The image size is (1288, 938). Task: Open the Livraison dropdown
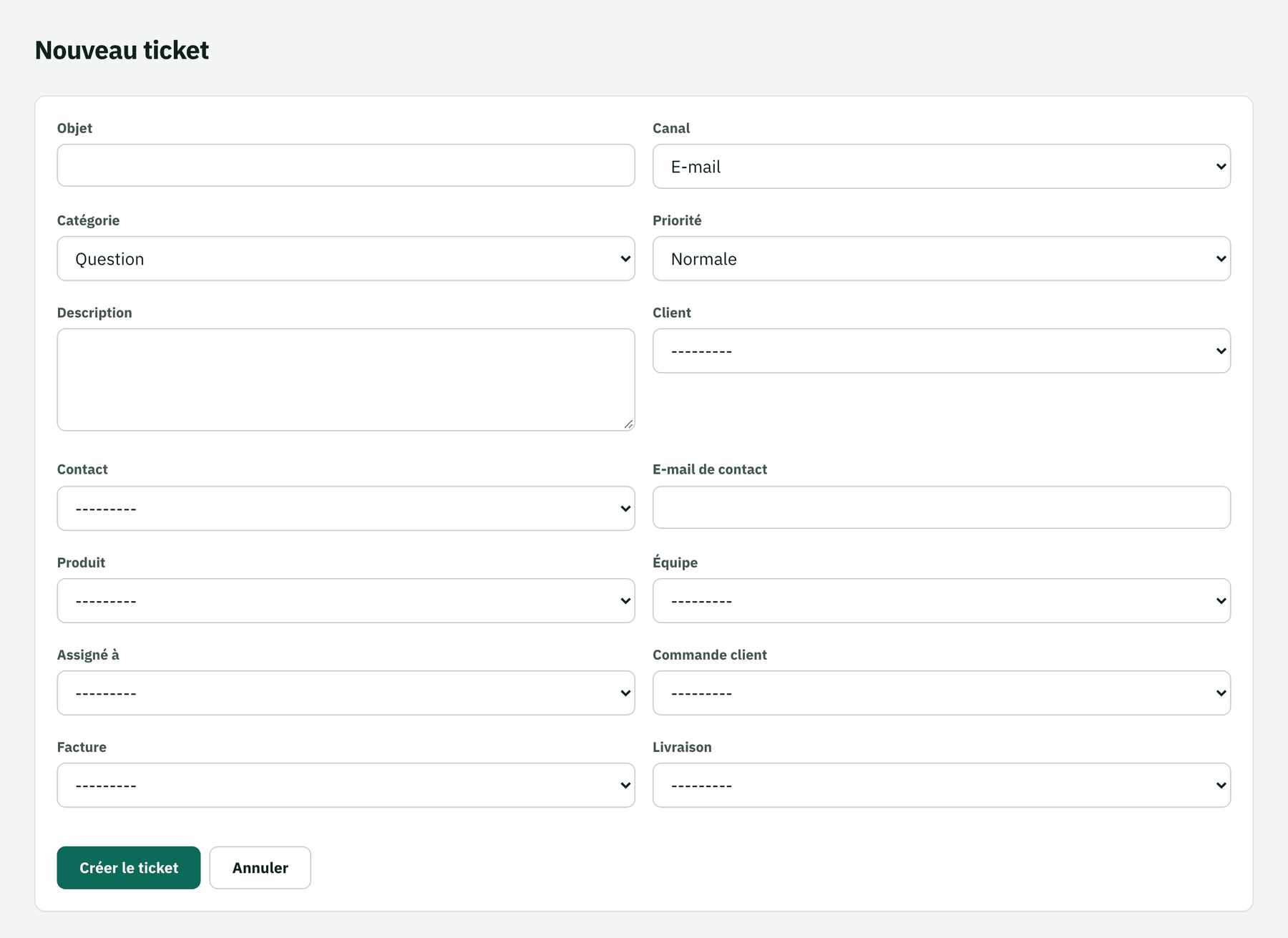[x=941, y=786]
